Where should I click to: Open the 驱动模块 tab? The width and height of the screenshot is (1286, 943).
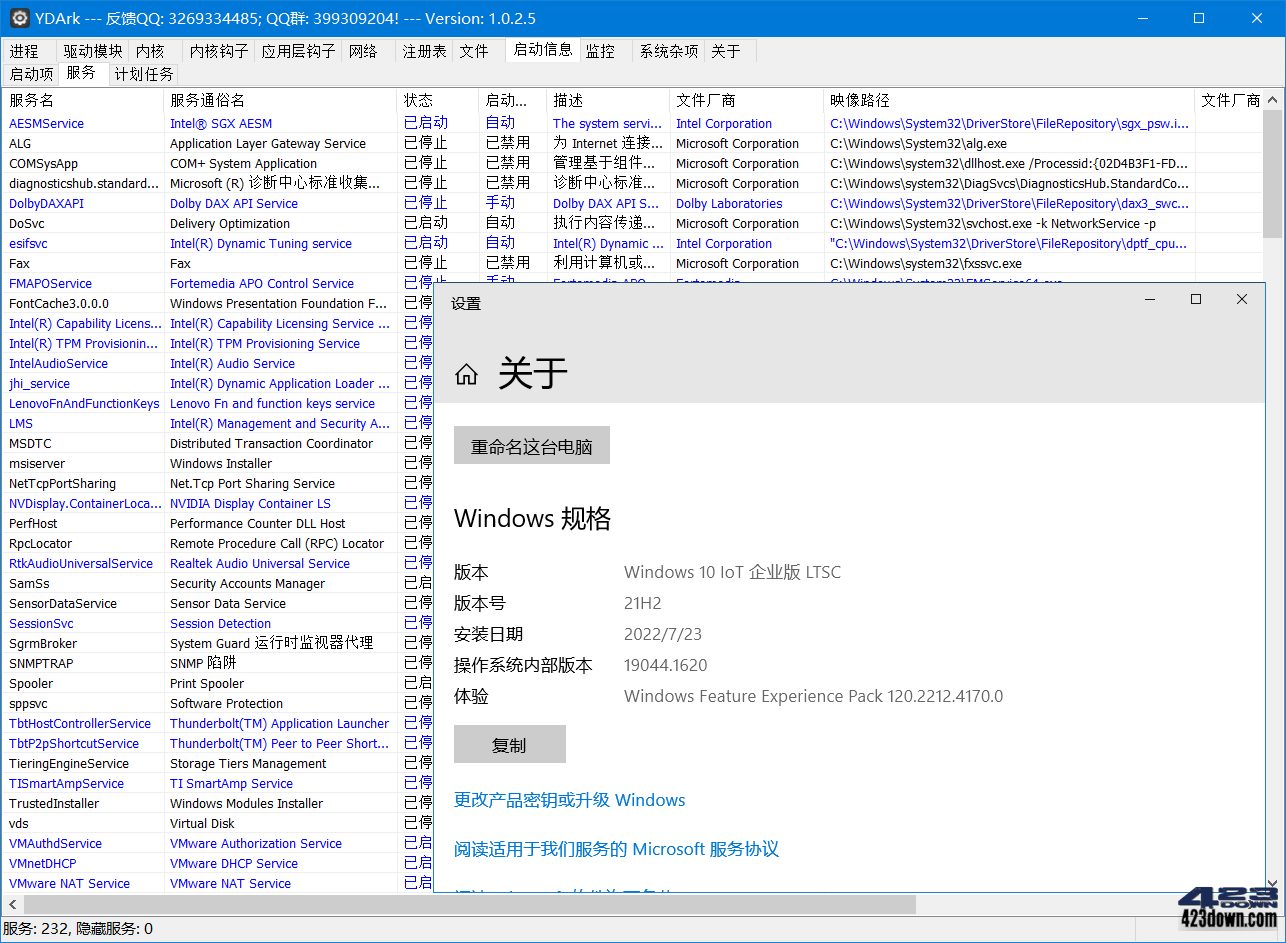[x=92, y=50]
